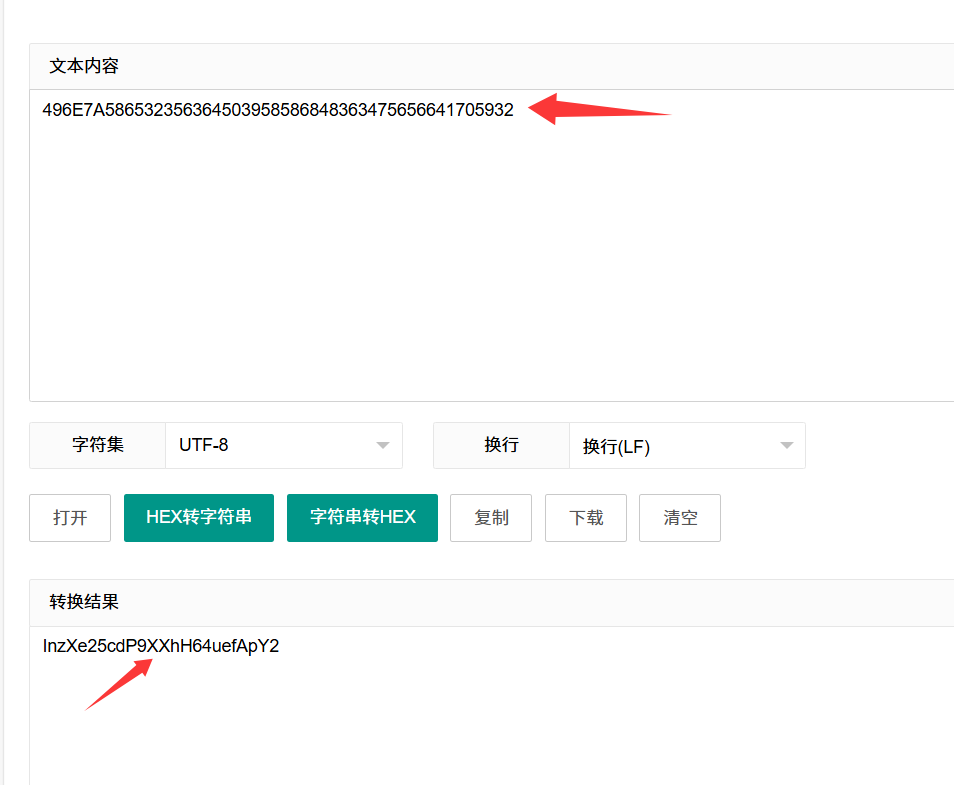This screenshot has height=785, width=954.
Task: Click the 字符集 label
Action: (97, 445)
